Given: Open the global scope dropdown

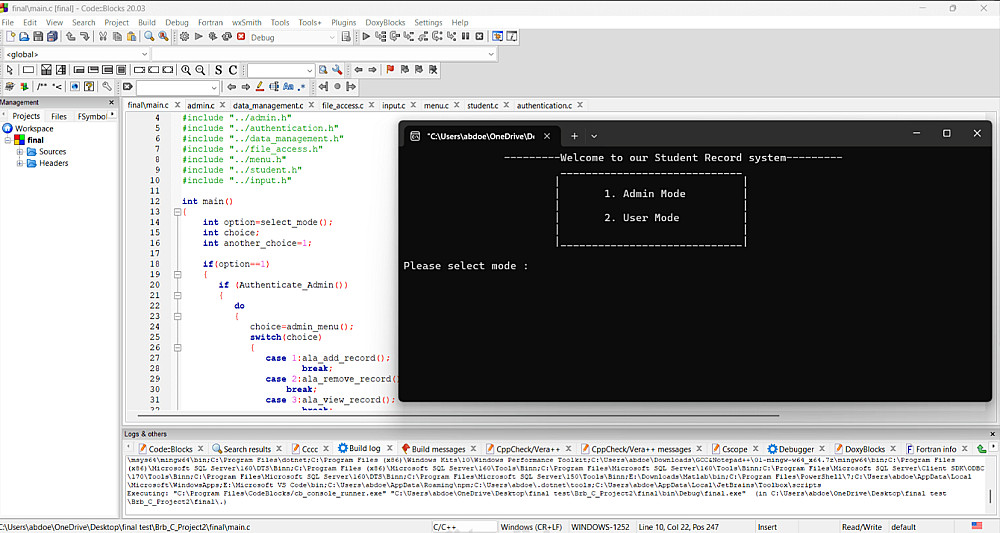Looking at the screenshot, I should click(143, 54).
